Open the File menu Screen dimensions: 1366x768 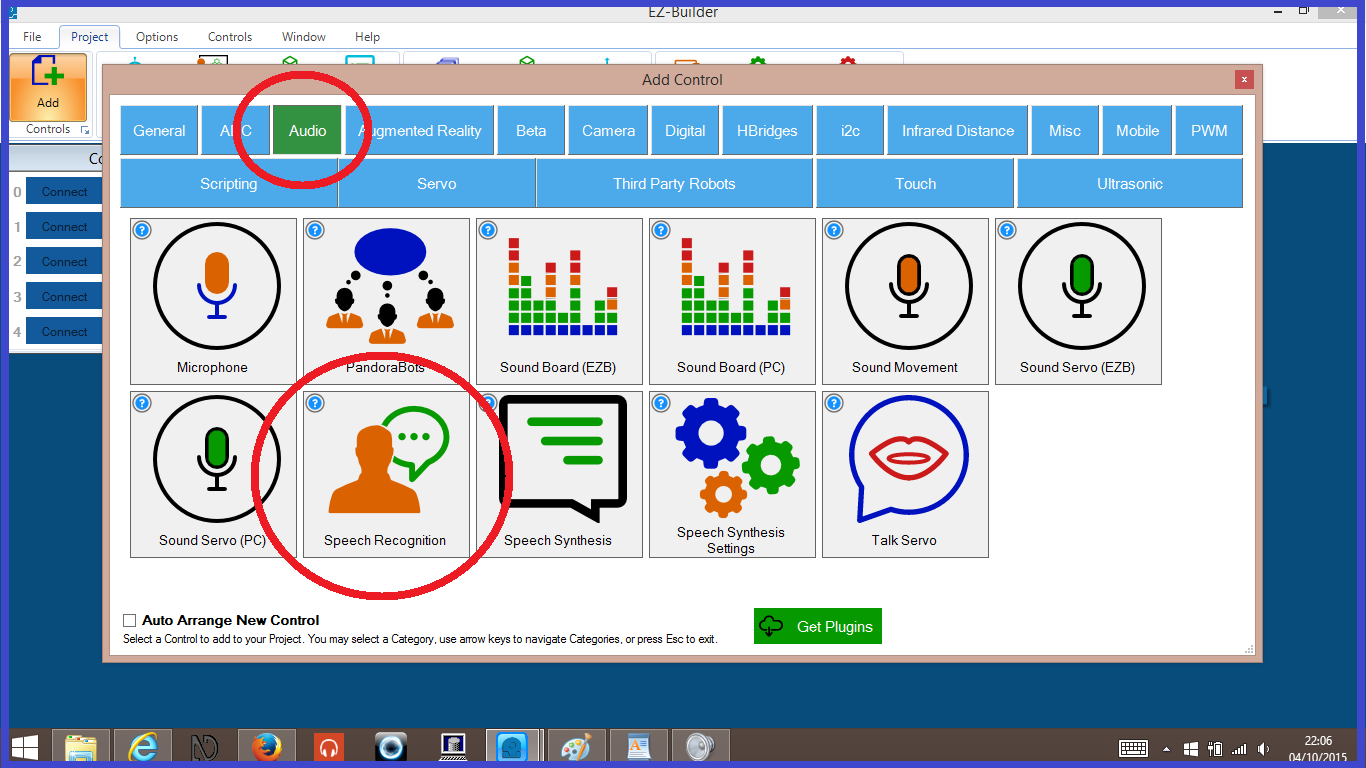32,37
